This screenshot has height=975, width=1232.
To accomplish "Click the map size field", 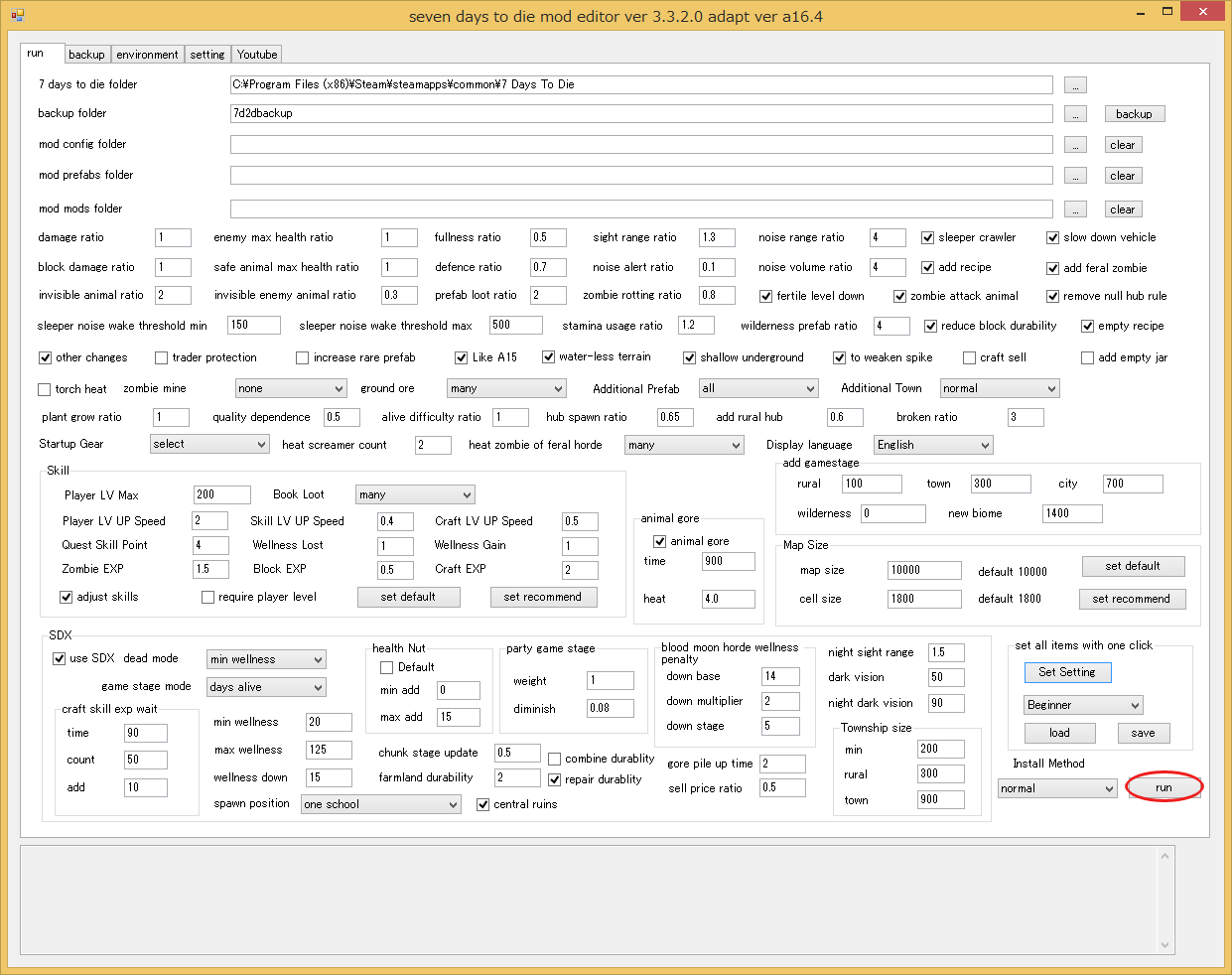I will point(924,570).
